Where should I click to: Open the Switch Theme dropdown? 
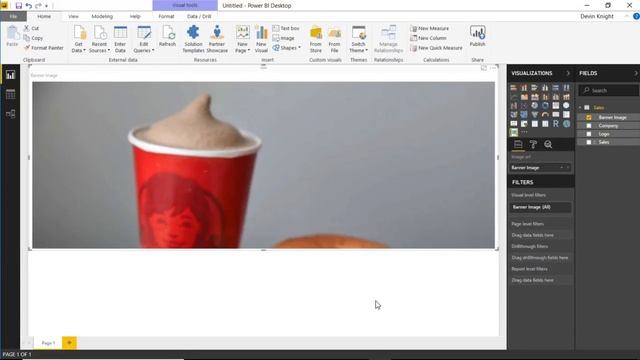tap(358, 39)
